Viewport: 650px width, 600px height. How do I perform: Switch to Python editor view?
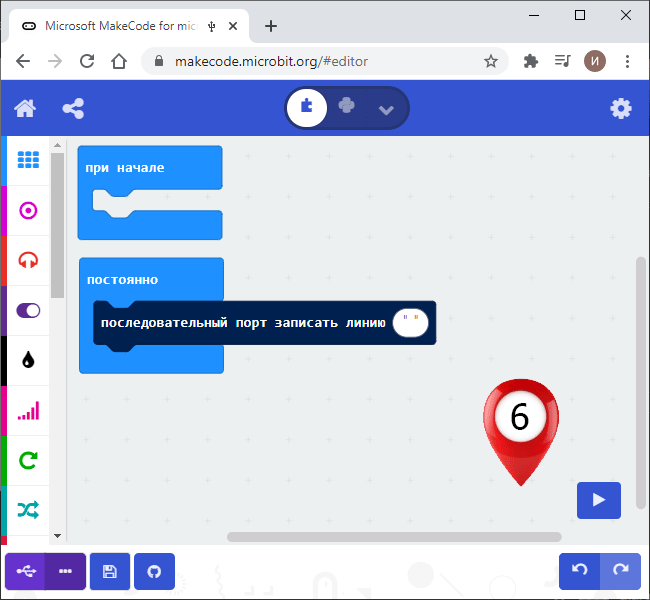pyautogui.click(x=347, y=106)
